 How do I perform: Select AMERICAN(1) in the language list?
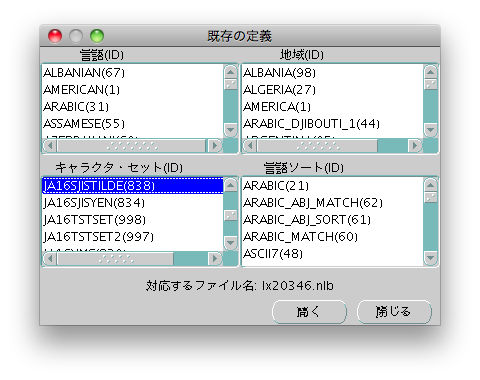point(133,90)
